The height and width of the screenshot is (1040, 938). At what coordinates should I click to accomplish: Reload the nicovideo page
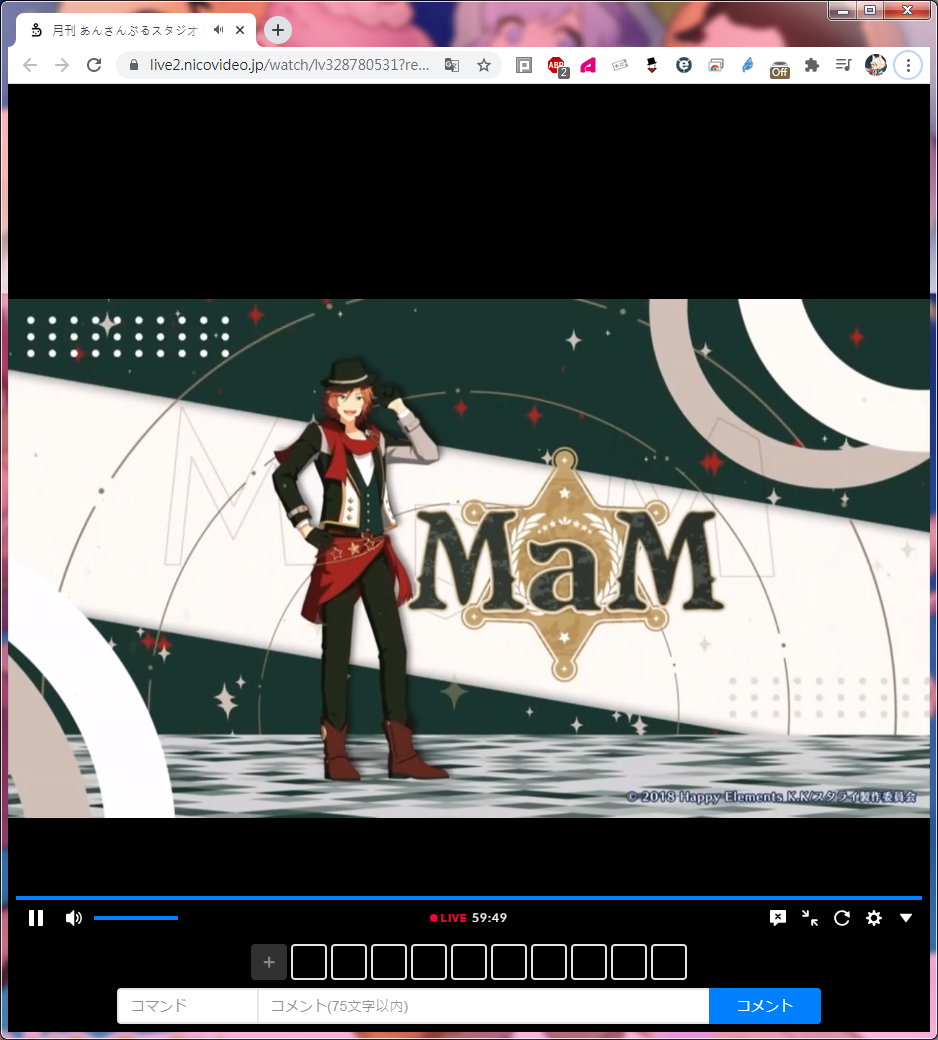pos(94,65)
